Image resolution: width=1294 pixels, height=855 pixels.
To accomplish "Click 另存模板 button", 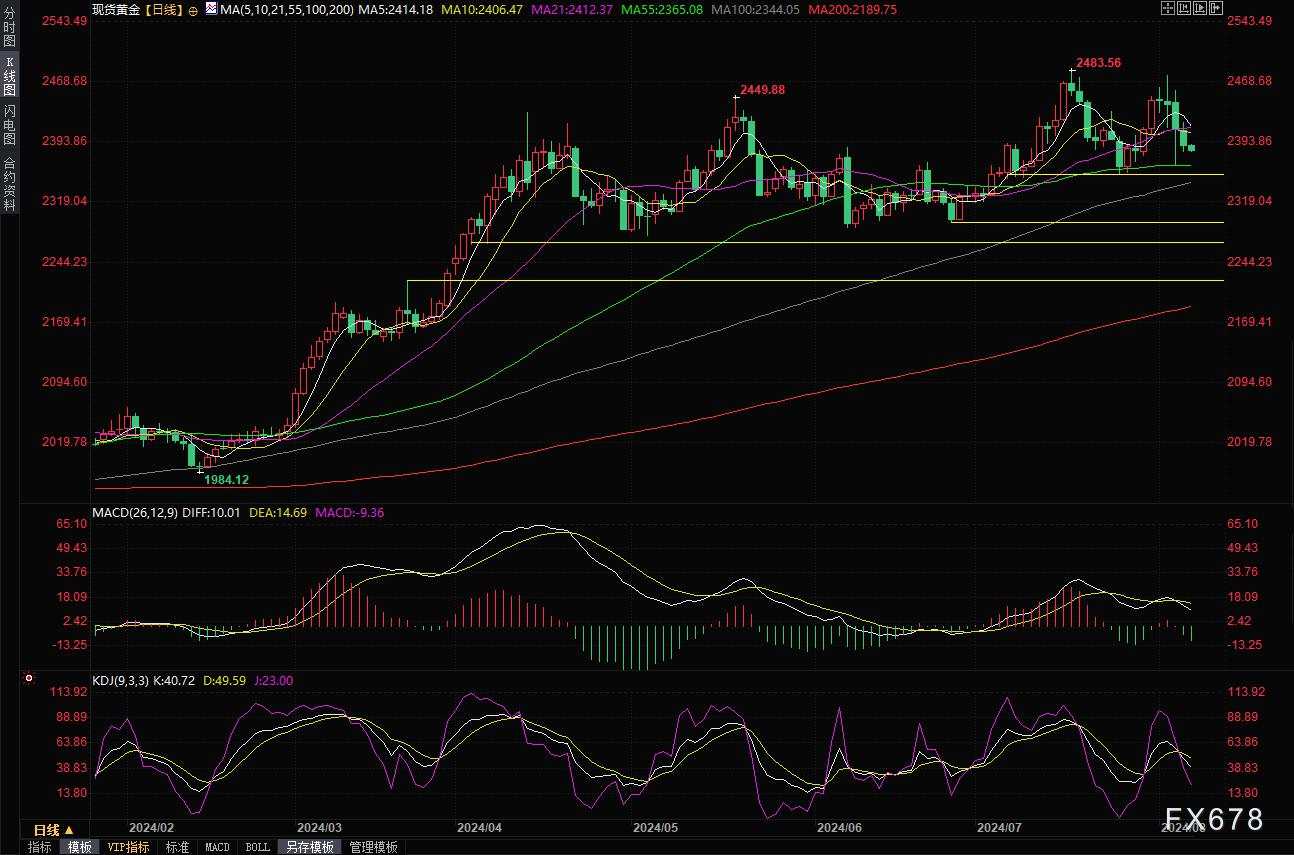I will (x=310, y=847).
